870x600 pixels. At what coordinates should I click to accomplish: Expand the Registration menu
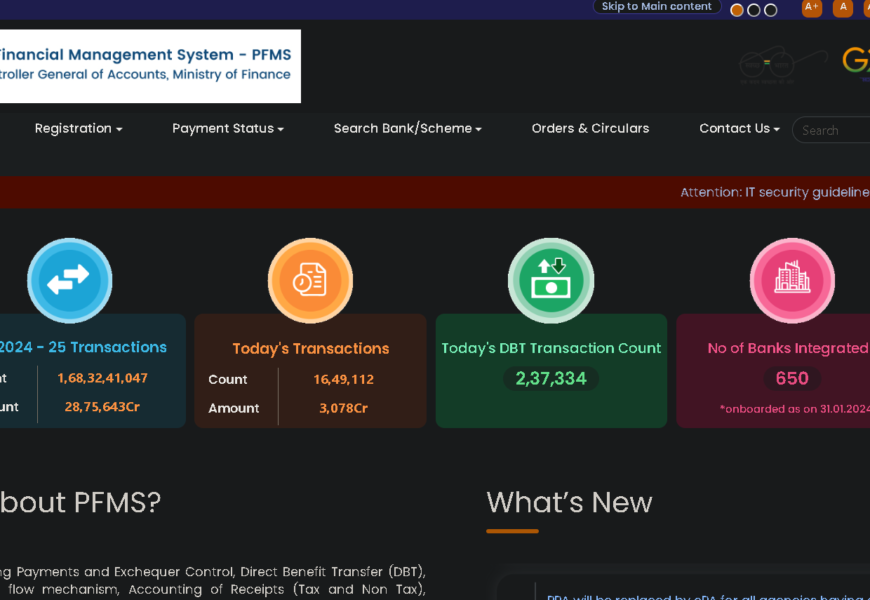coord(78,128)
